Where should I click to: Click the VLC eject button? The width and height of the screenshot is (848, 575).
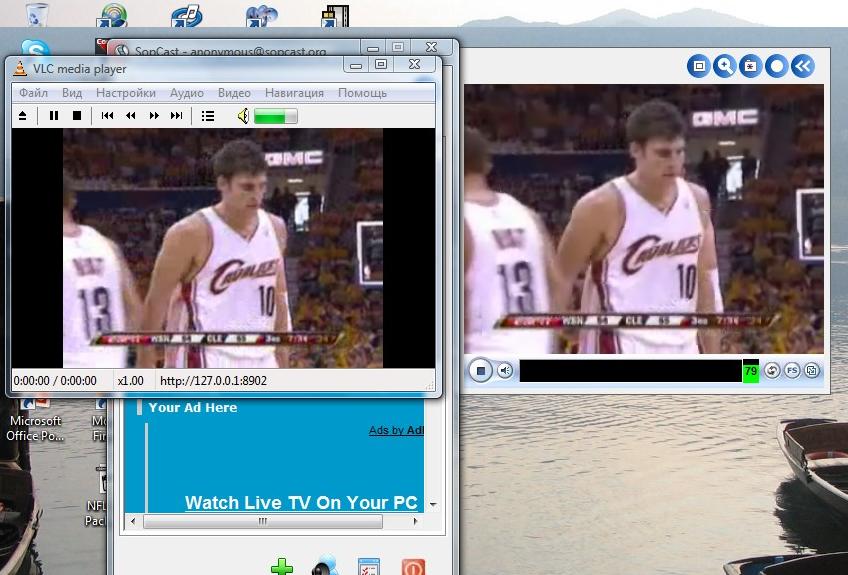point(23,116)
